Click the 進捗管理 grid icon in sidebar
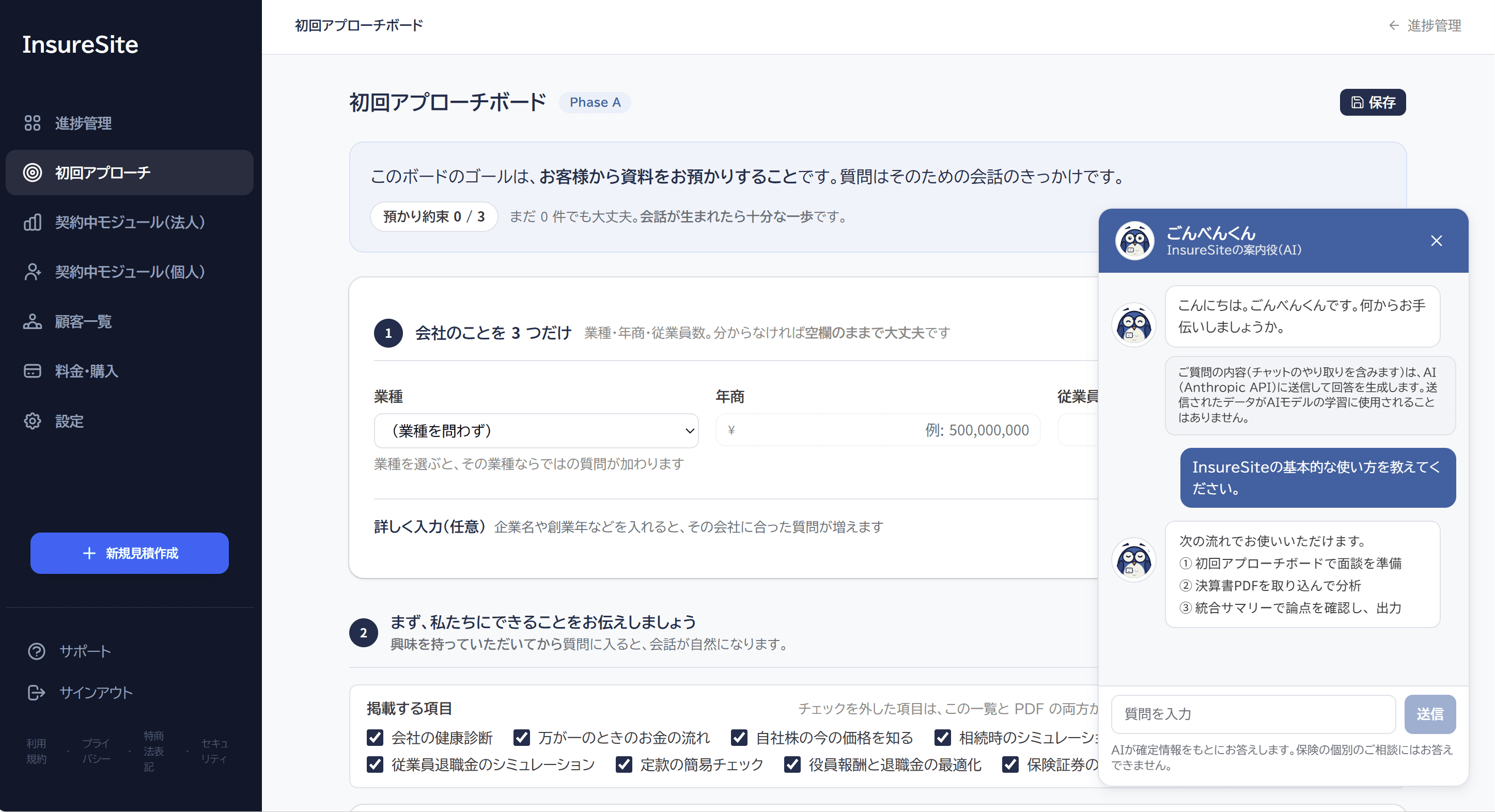The width and height of the screenshot is (1495, 812). [33, 123]
